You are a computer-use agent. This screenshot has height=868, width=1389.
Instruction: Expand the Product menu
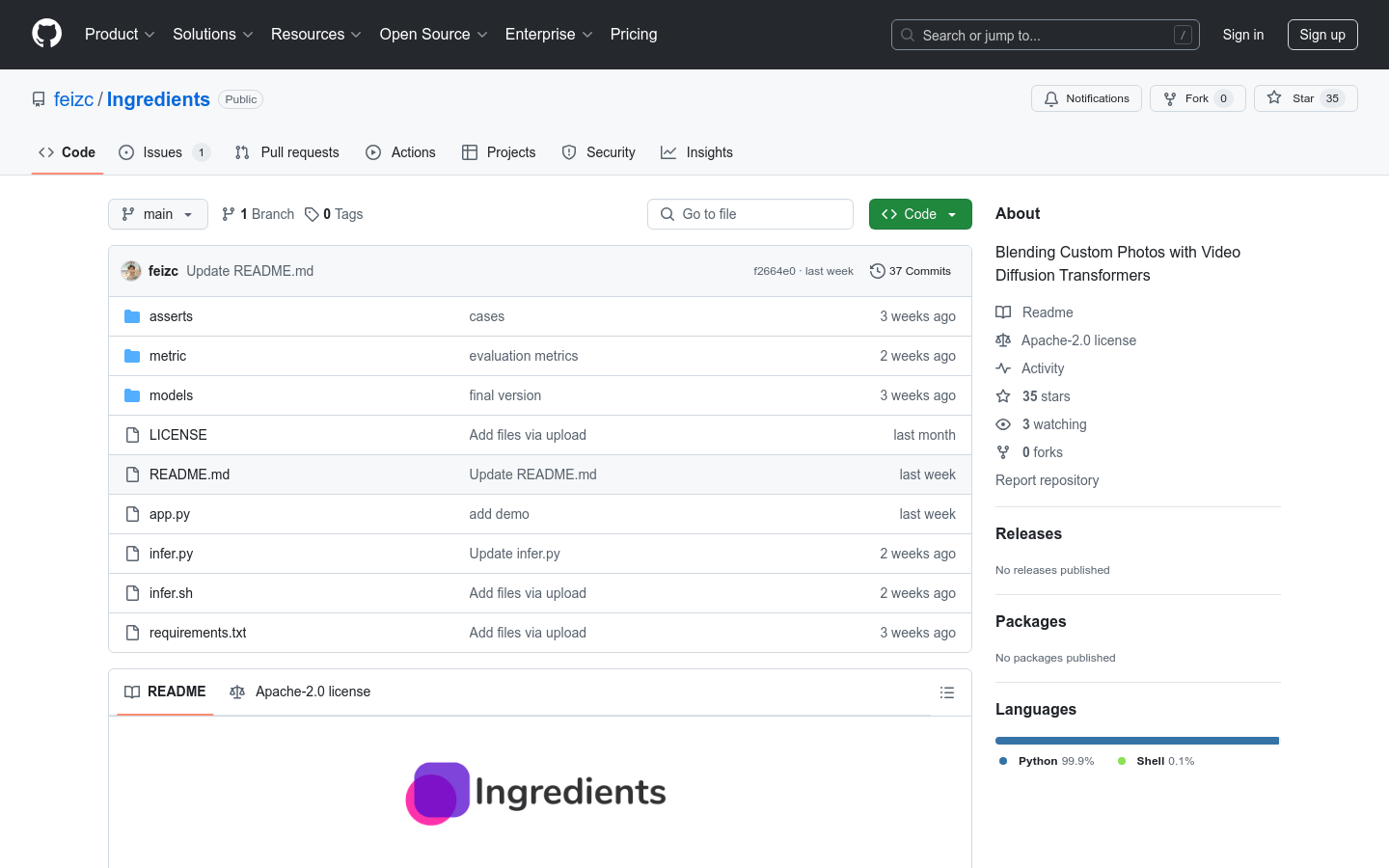(x=120, y=34)
